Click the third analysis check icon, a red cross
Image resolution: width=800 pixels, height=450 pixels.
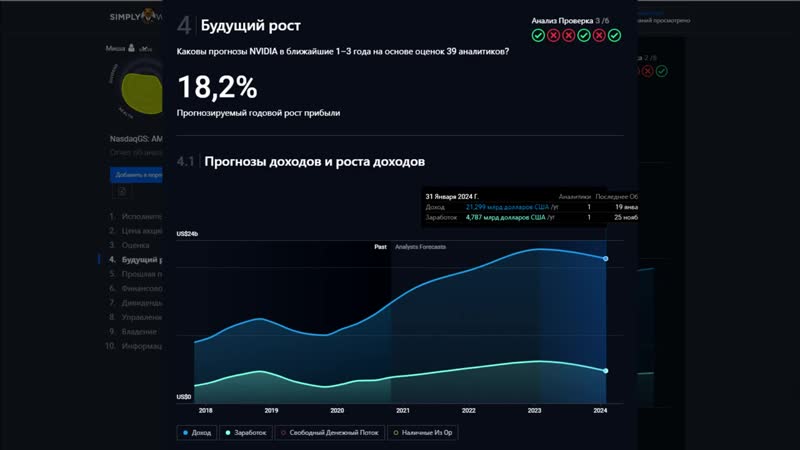[x=568, y=35]
